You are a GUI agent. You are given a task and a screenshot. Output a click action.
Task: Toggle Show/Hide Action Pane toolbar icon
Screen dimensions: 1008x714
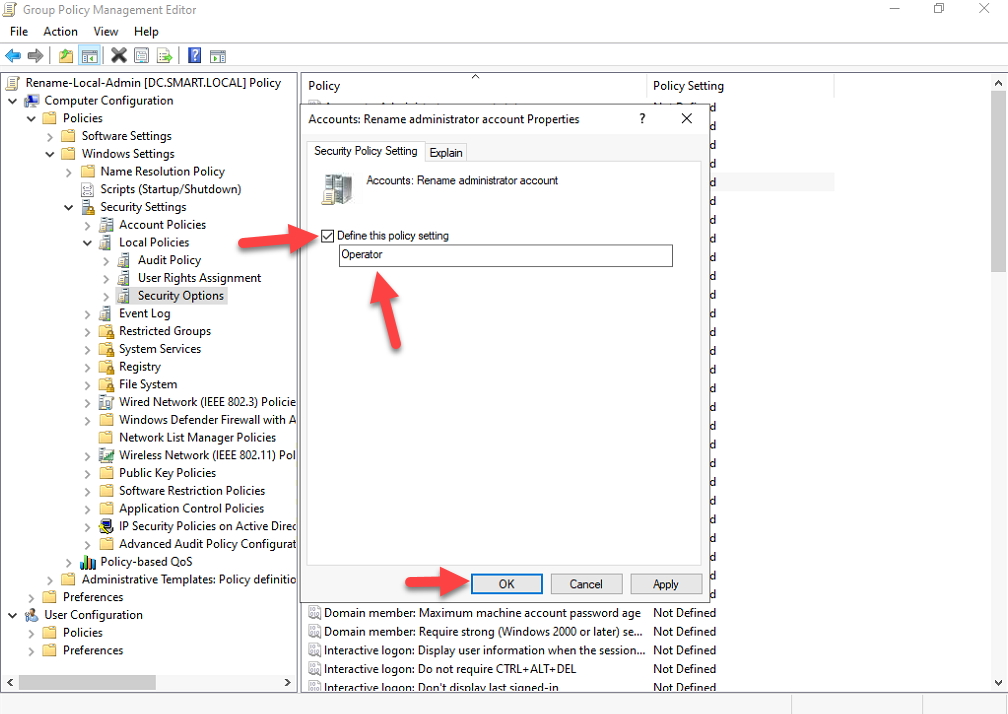(218, 56)
